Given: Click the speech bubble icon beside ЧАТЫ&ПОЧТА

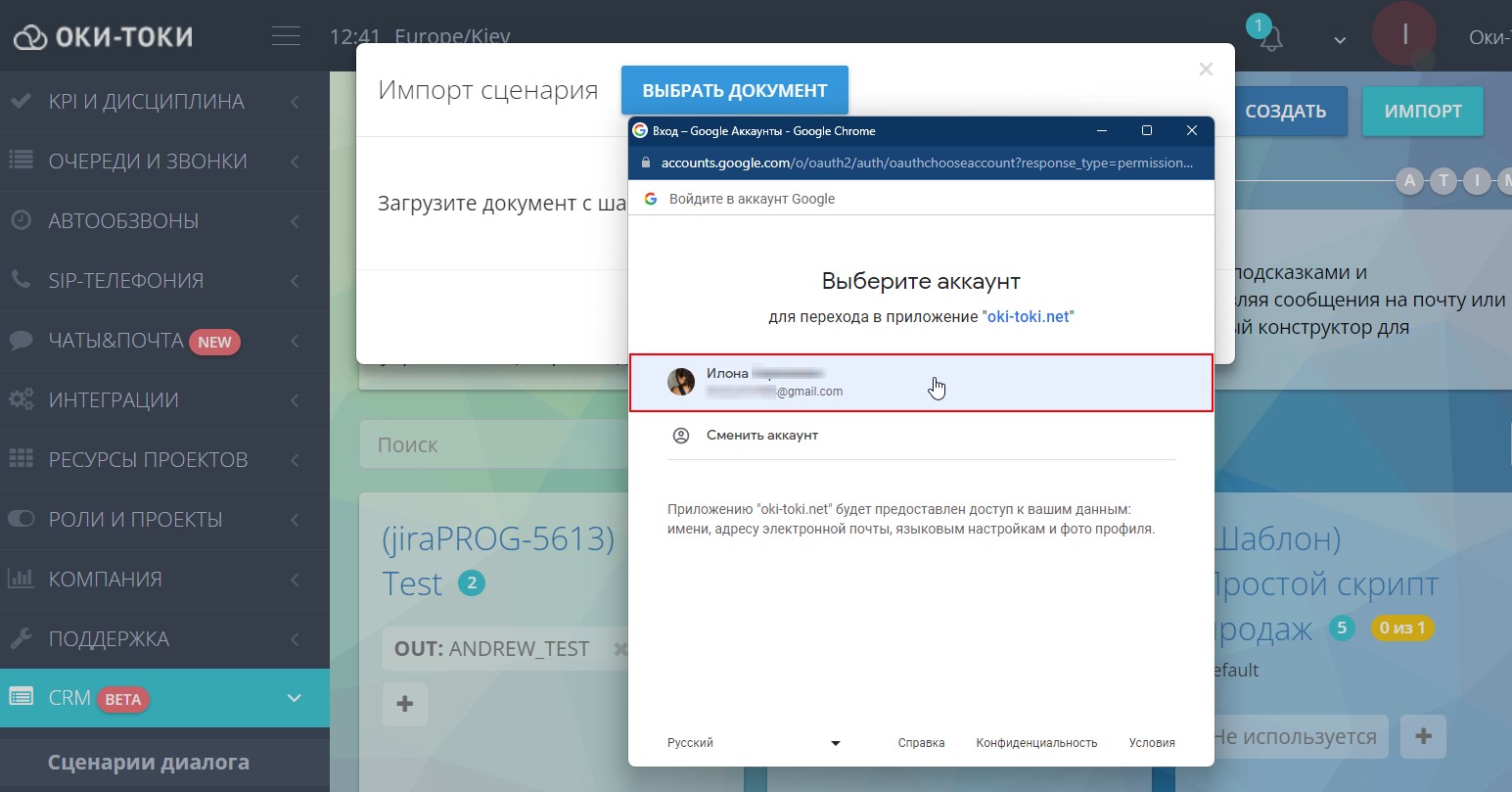Looking at the screenshot, I should pyautogui.click(x=21, y=340).
